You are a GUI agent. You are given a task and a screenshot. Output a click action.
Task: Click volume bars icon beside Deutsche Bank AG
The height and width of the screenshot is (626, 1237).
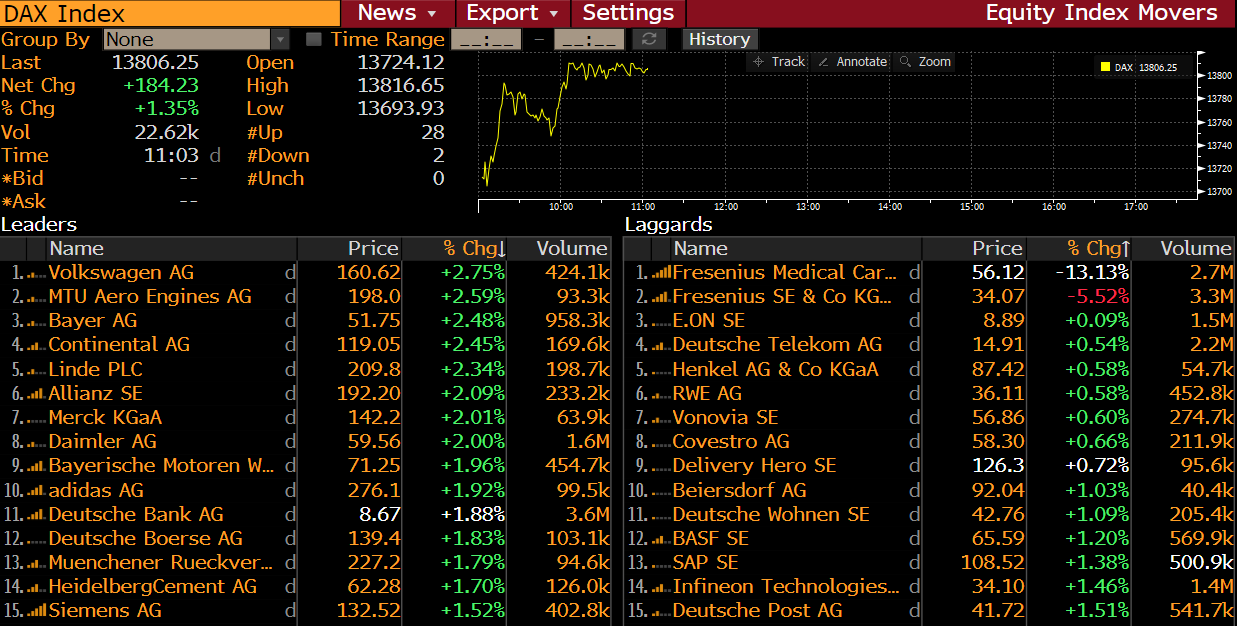point(36,515)
